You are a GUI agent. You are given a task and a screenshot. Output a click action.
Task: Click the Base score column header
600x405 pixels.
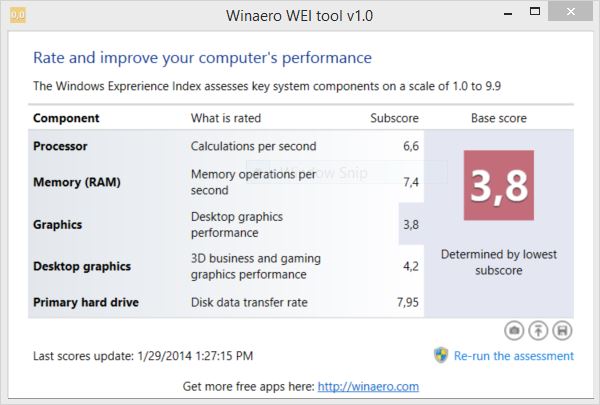click(499, 118)
